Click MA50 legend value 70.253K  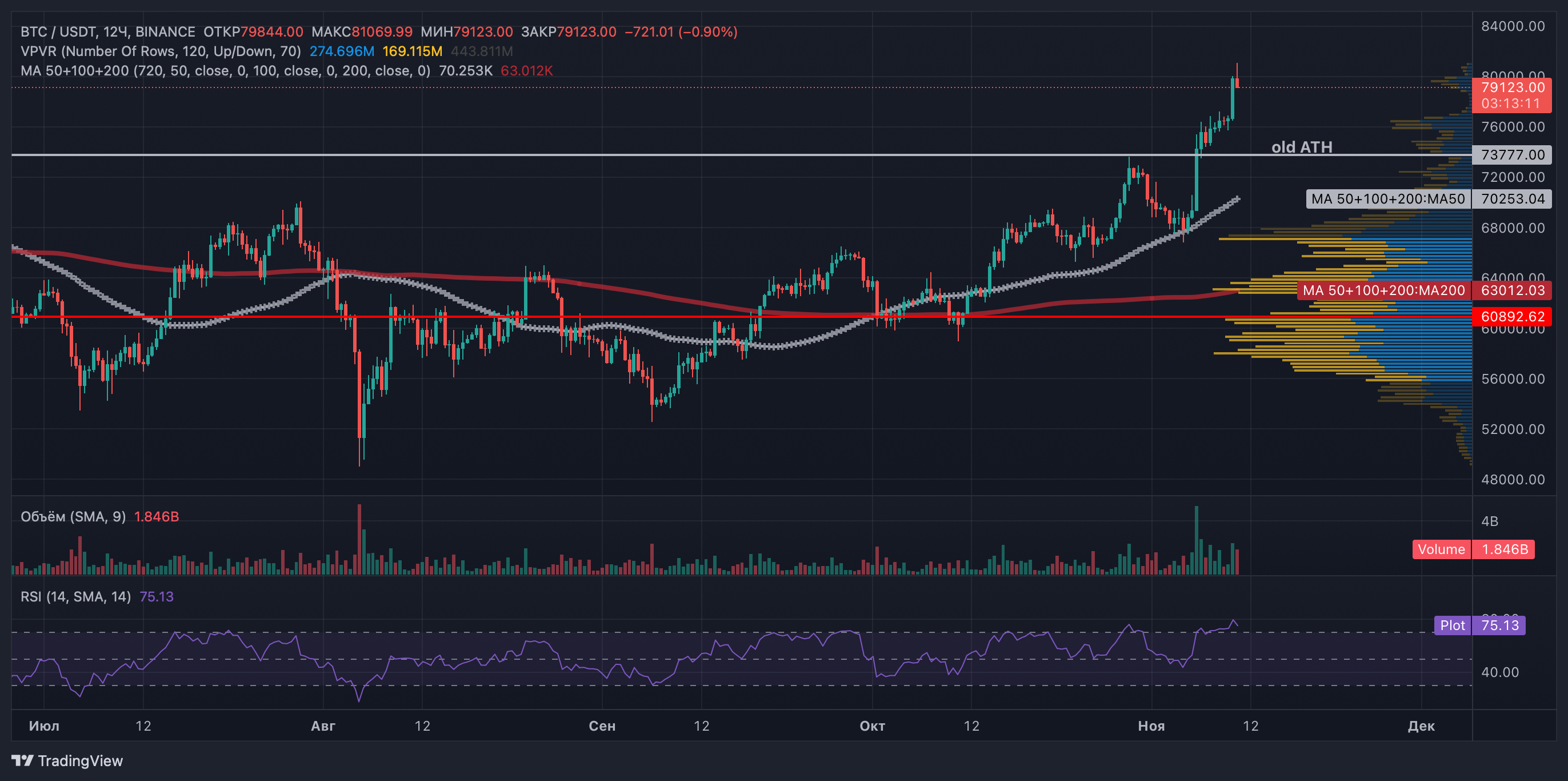(x=466, y=71)
